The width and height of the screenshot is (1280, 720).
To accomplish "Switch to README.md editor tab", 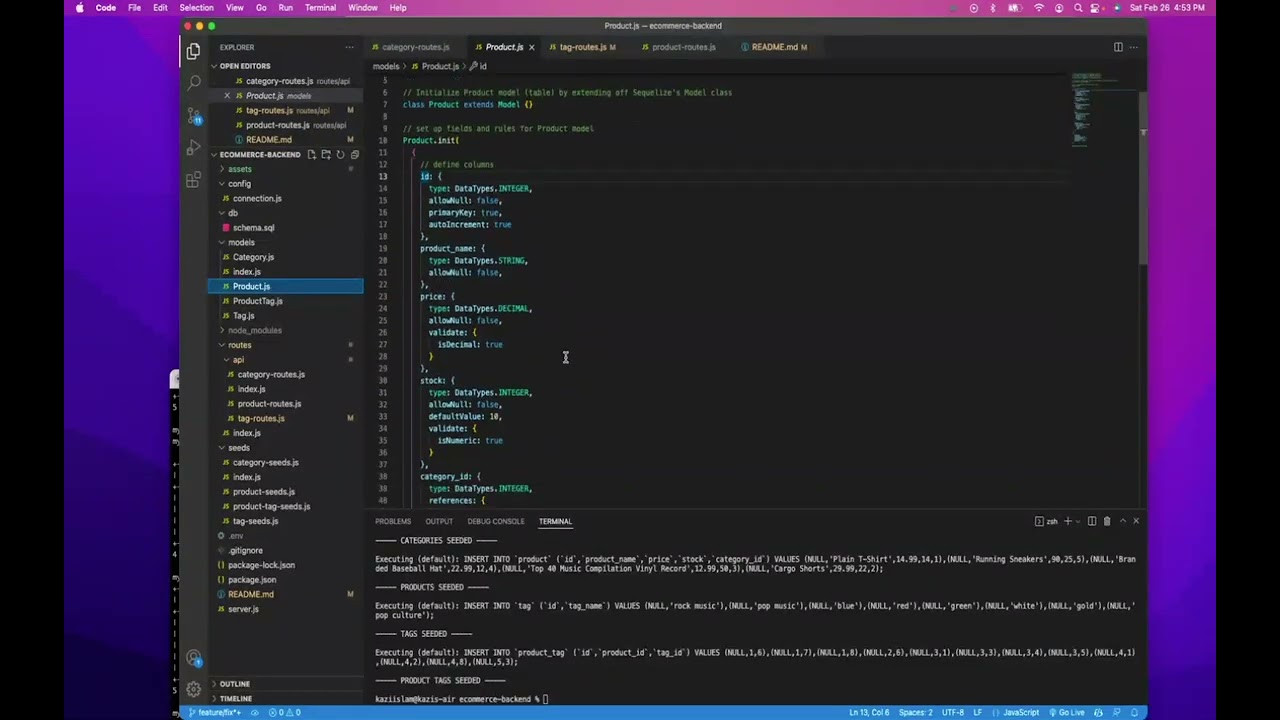I will (774, 47).
